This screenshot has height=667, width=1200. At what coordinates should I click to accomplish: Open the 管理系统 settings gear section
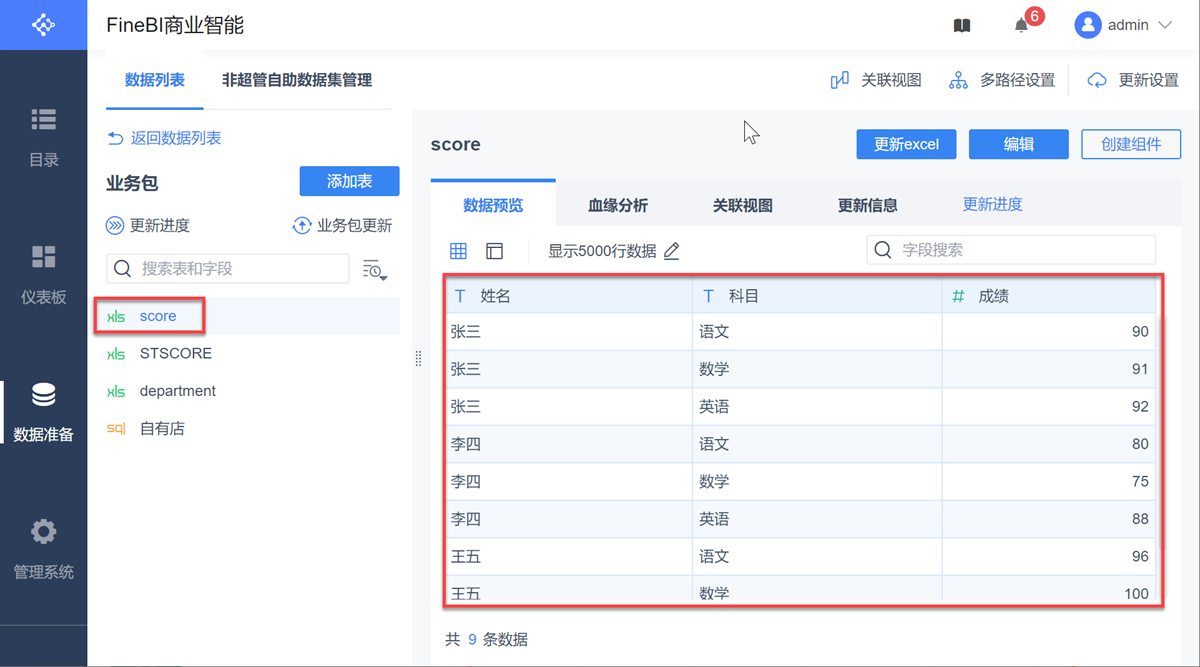[x=43, y=548]
